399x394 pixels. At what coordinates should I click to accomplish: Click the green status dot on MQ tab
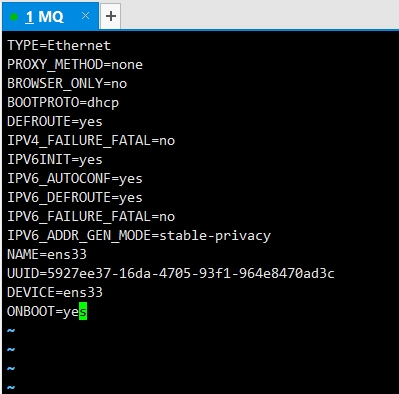pyautogui.click(x=14, y=17)
